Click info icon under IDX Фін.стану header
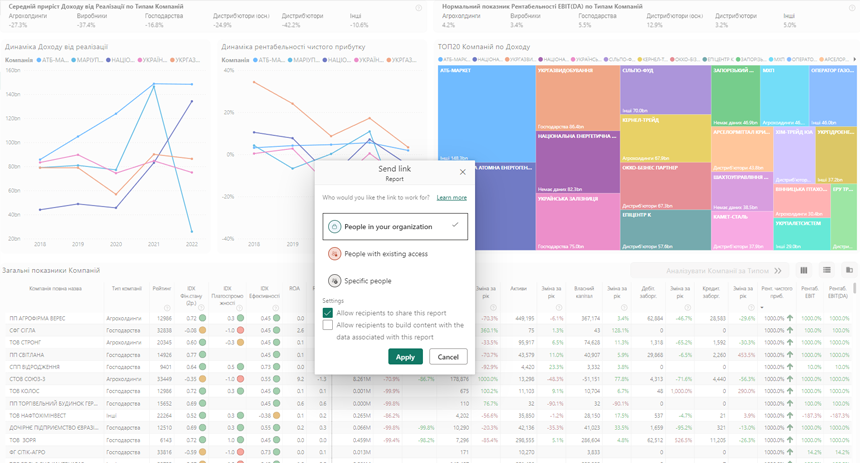The height and width of the screenshot is (463, 860). point(202,308)
